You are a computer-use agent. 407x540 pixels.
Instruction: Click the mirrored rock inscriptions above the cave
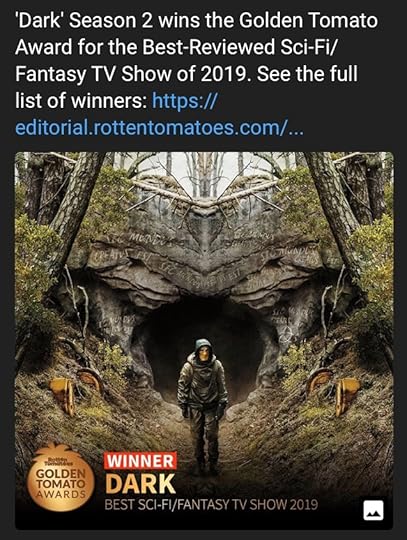203,255
